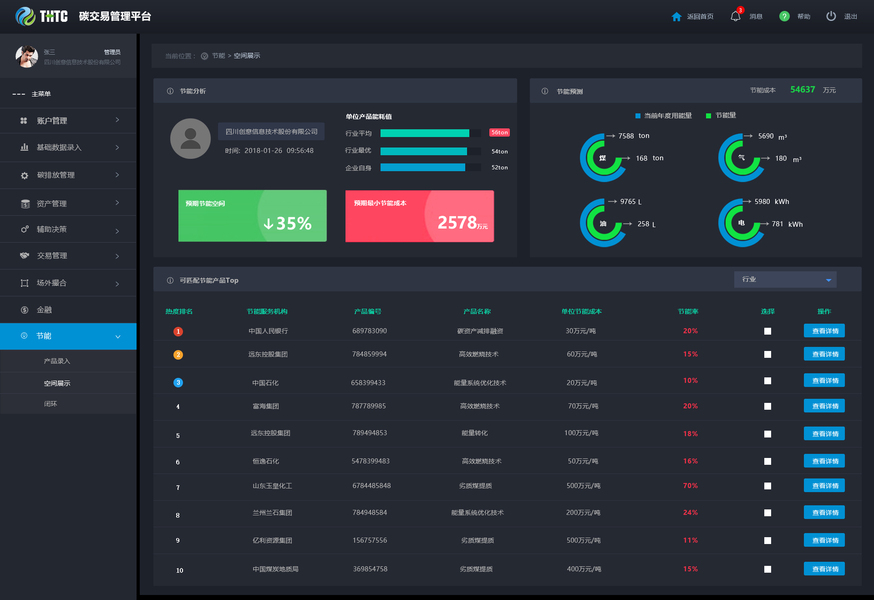
Task: Click the info icon beside 可匹配节能产品Top
Action: point(170,280)
